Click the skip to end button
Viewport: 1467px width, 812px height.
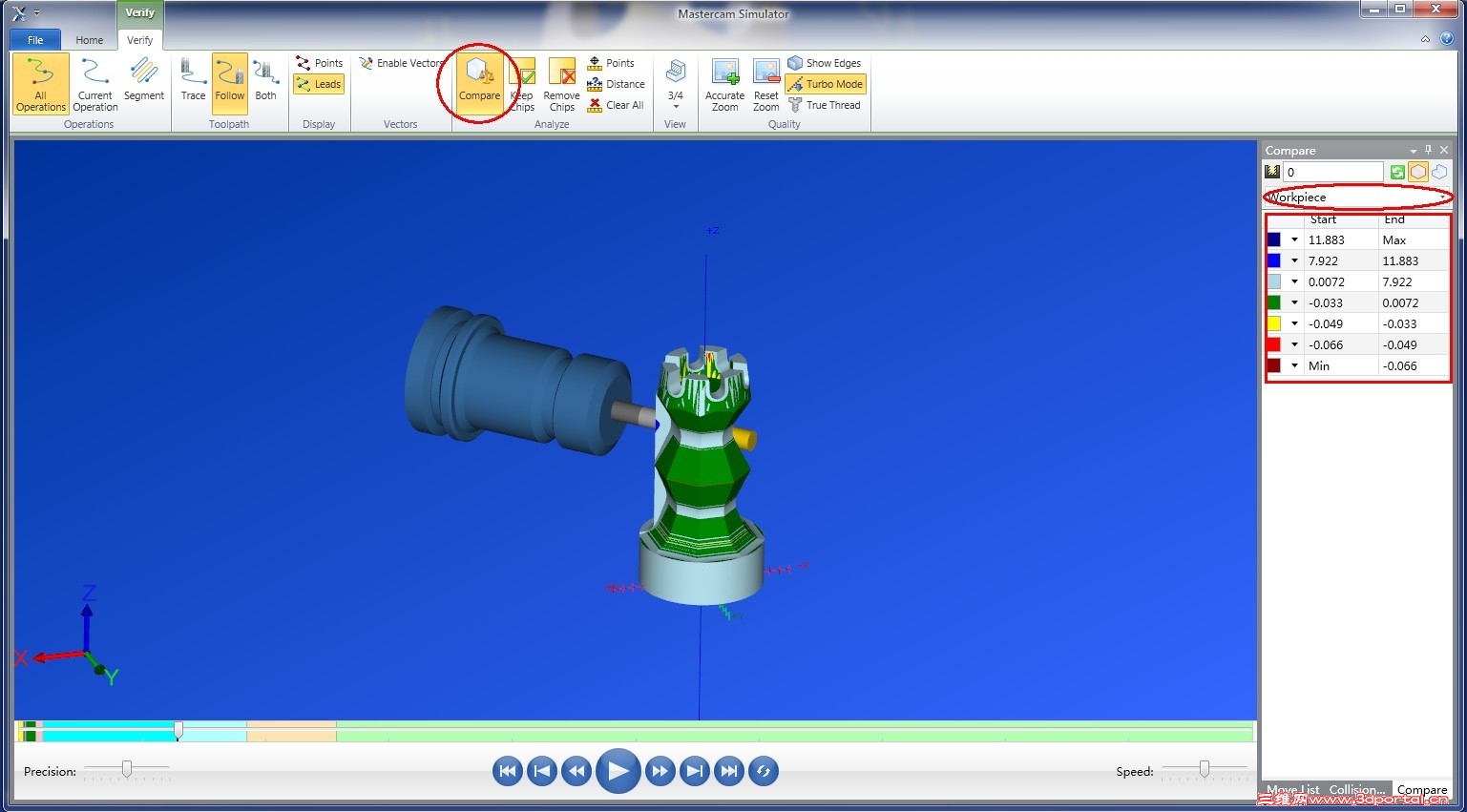coord(729,771)
